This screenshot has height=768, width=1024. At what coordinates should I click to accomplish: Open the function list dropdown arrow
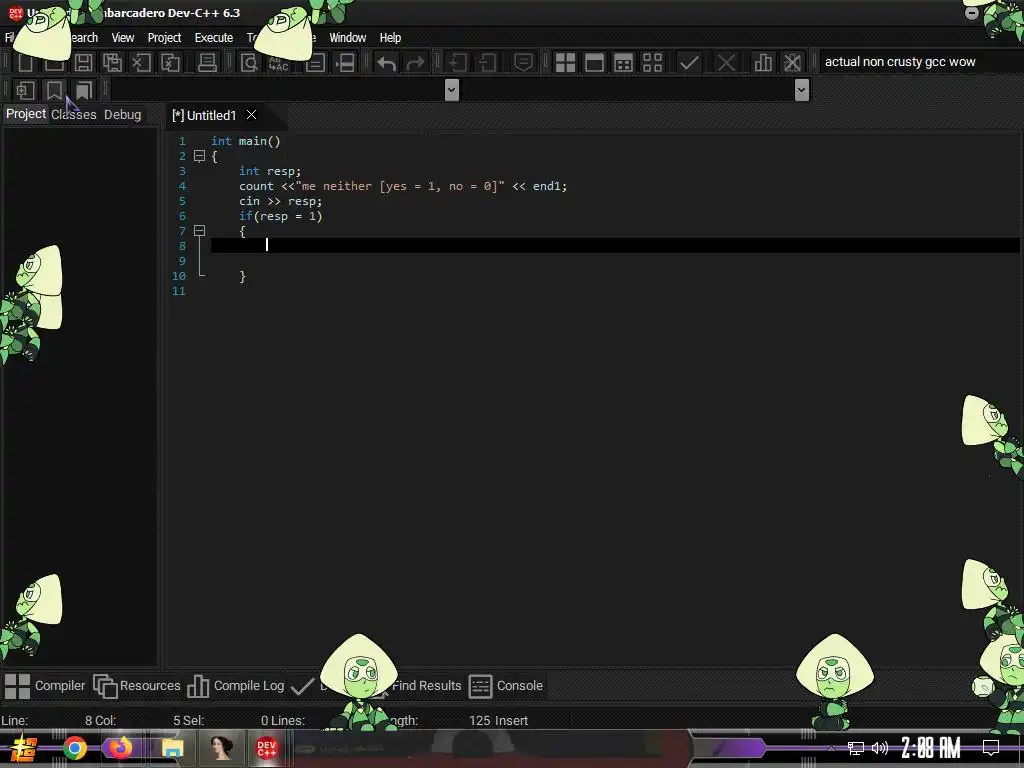point(802,89)
